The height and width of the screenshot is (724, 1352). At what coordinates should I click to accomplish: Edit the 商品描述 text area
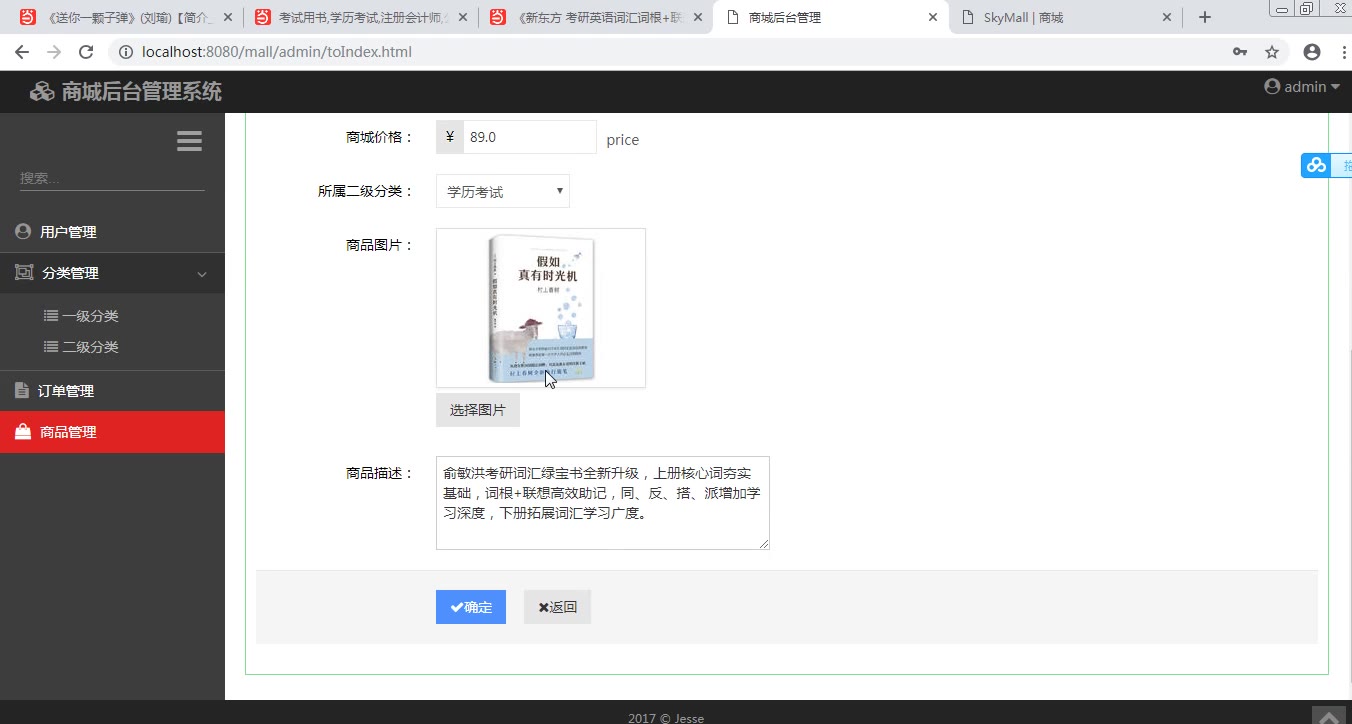[x=603, y=503]
